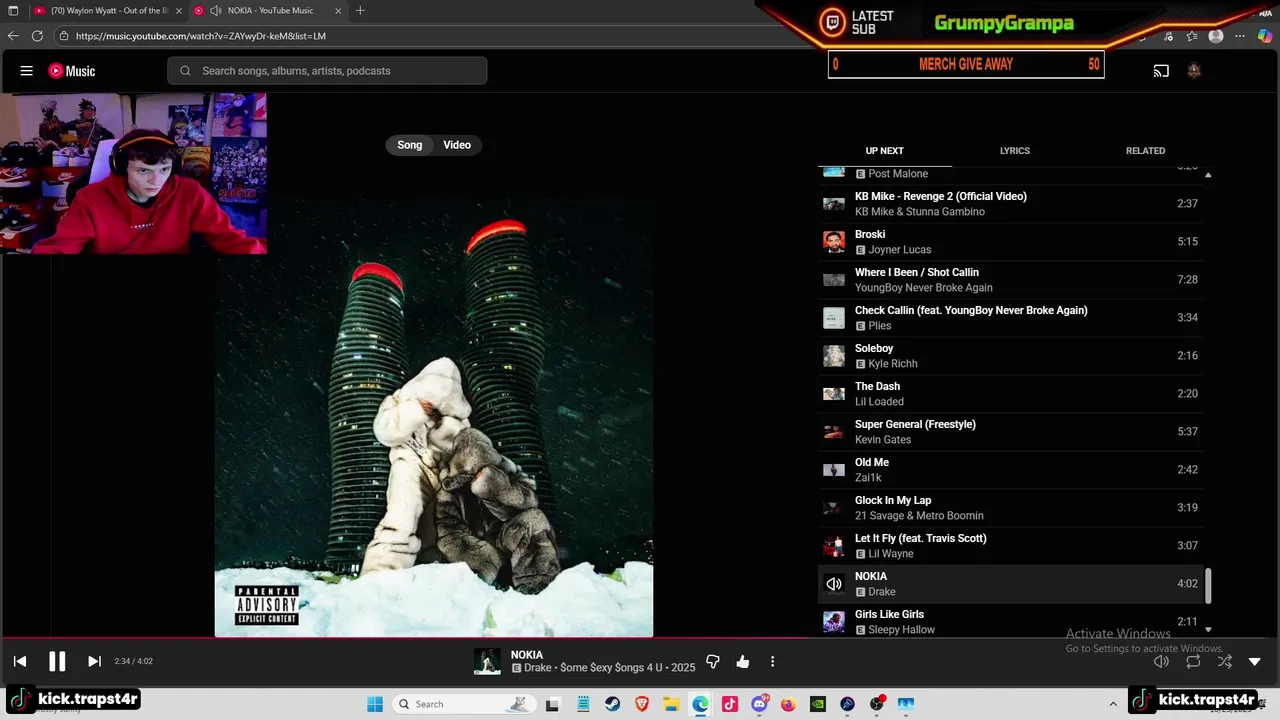Open the account avatar menu
The height and width of the screenshot is (720, 1280).
(1193, 71)
